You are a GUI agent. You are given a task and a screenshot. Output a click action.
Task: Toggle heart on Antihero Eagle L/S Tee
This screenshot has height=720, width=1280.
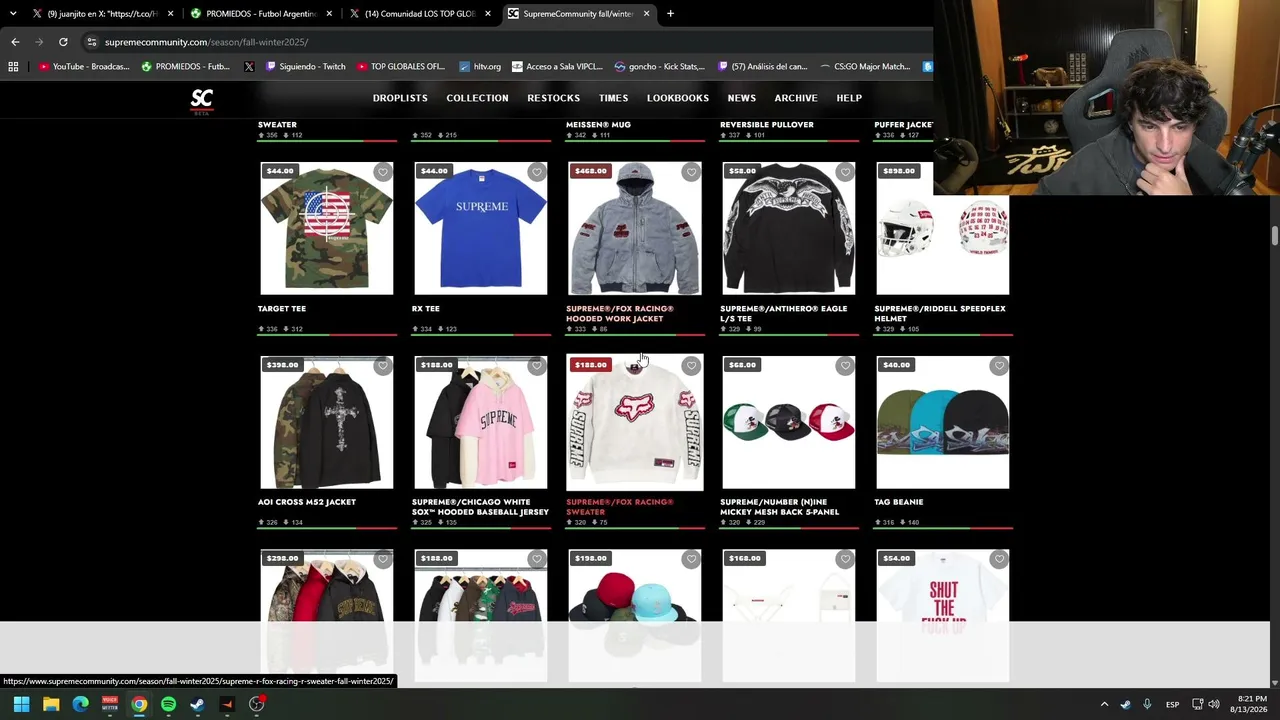tap(845, 172)
